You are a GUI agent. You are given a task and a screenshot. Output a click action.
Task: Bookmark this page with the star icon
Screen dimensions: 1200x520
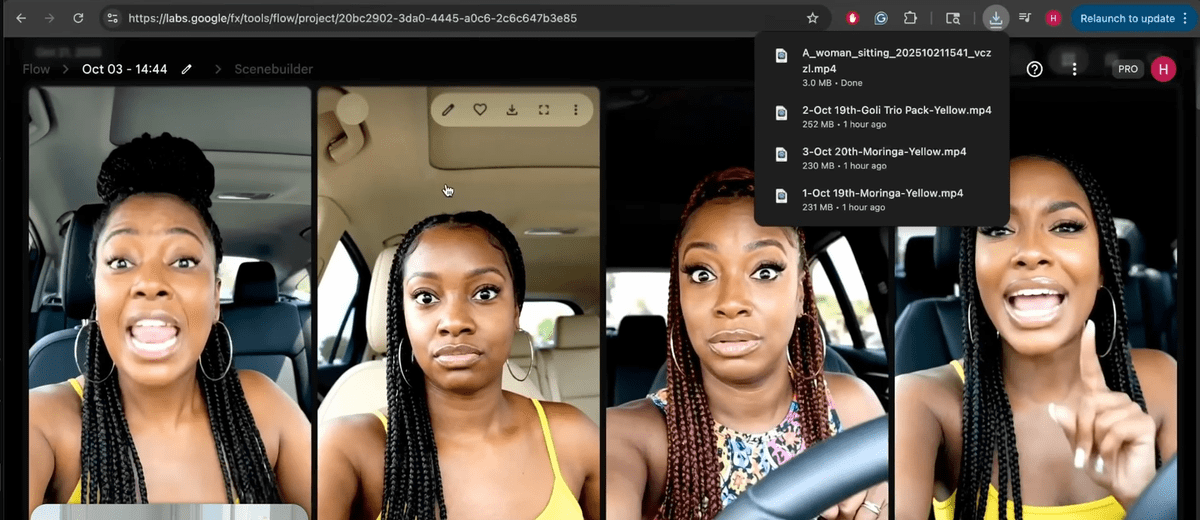click(x=813, y=18)
